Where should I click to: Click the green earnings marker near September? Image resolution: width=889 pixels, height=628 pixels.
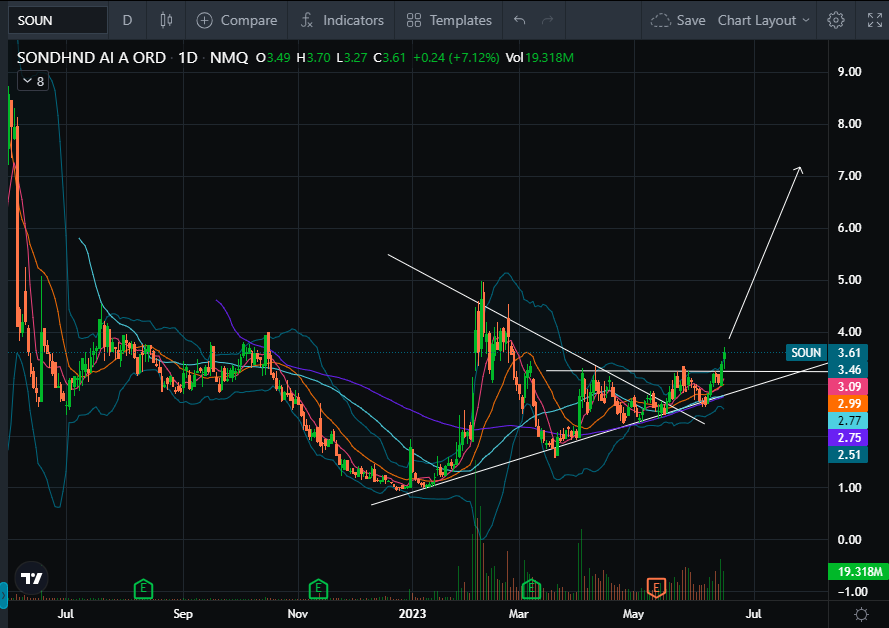coord(143,588)
